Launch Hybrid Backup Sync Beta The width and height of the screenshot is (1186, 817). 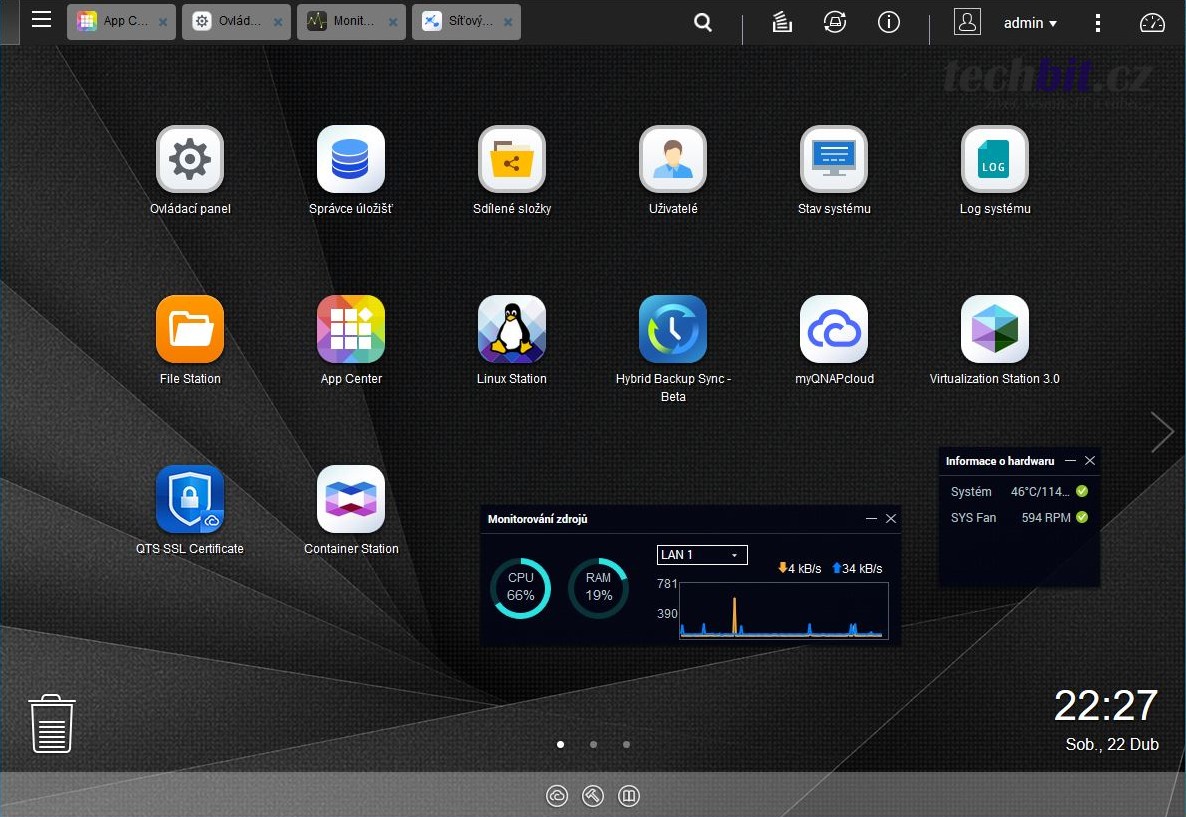[673, 329]
